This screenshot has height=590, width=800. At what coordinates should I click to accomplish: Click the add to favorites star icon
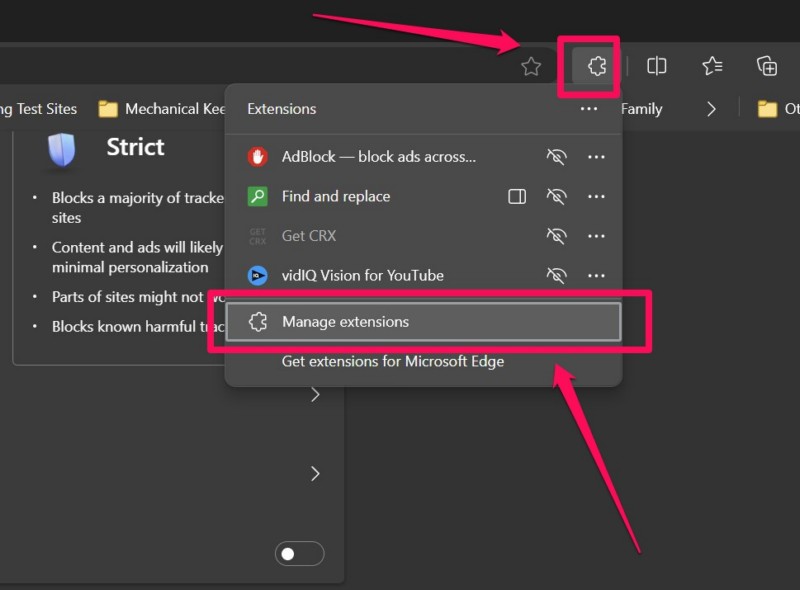(529, 66)
